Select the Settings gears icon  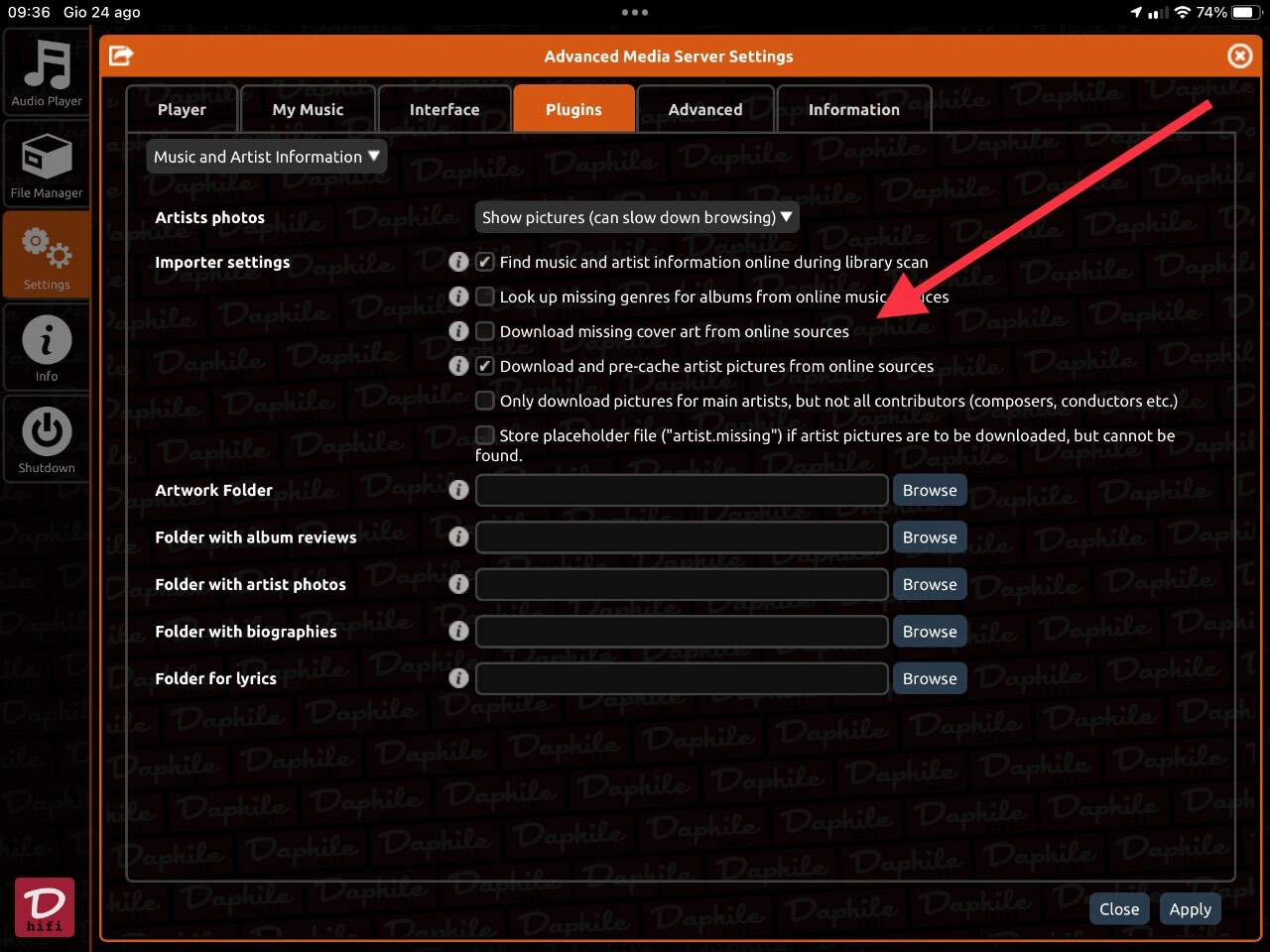46,256
